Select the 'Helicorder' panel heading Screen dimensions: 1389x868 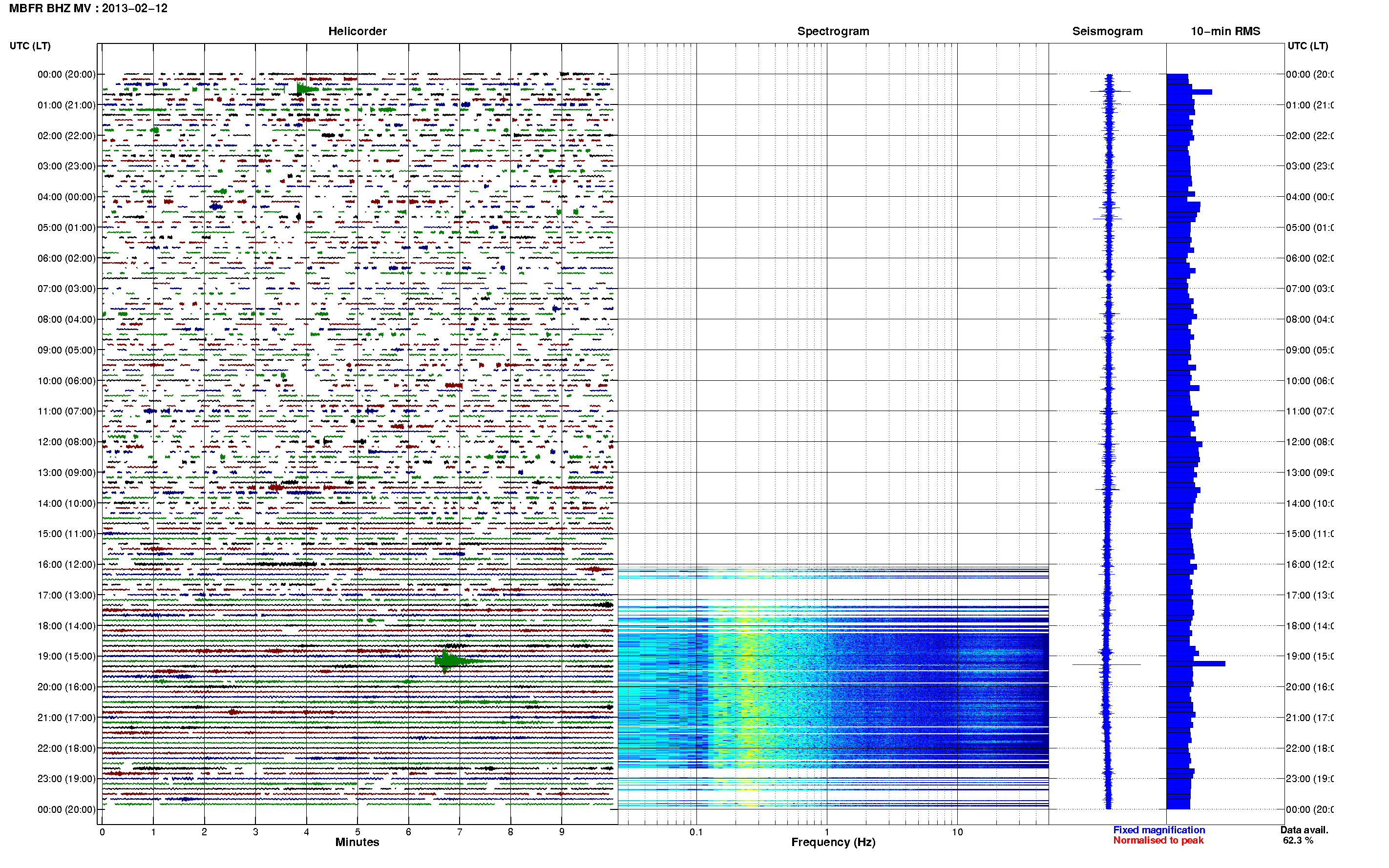tap(357, 32)
